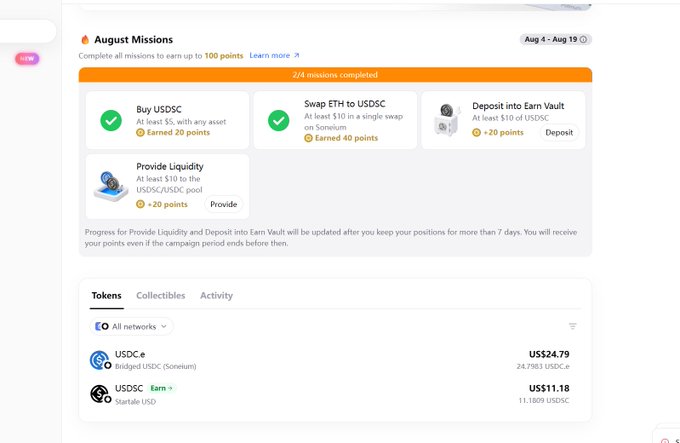Click the Aug 4 - Aug 19 date badge
Screen dimensions: 680x443
[x=556, y=39]
